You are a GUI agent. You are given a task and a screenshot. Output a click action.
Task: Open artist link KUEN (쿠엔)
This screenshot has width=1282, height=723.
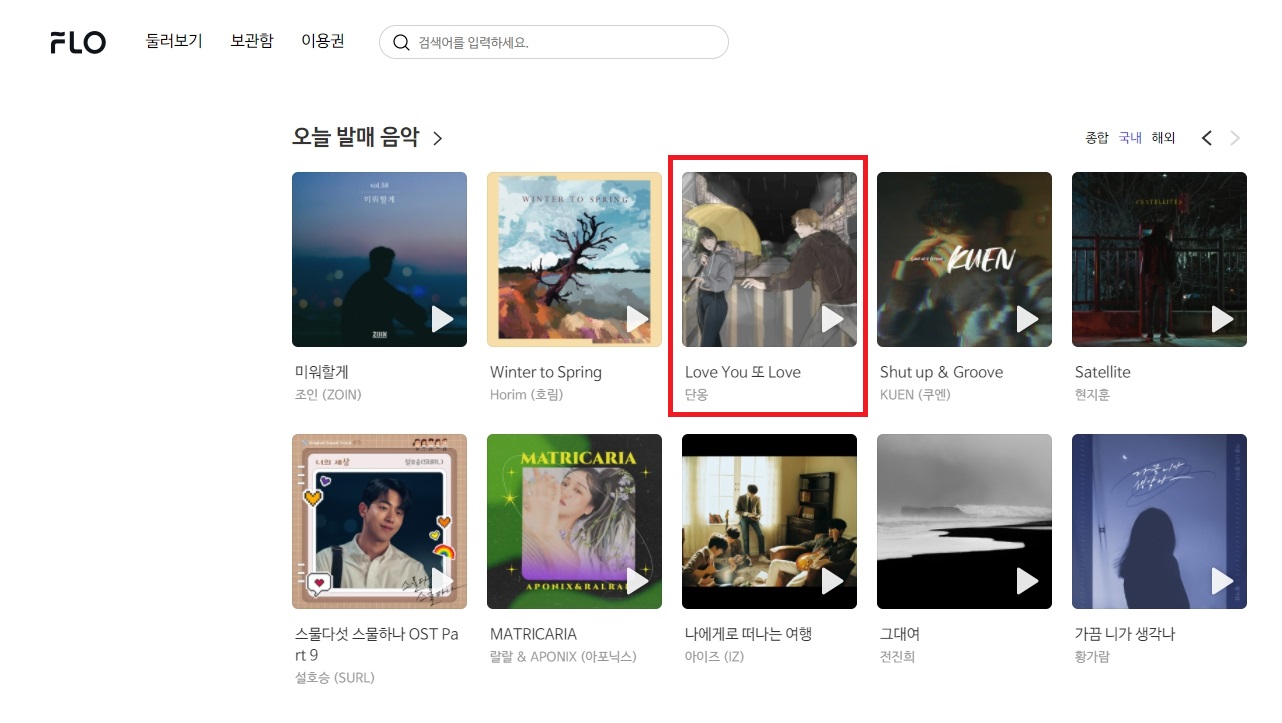click(915, 395)
